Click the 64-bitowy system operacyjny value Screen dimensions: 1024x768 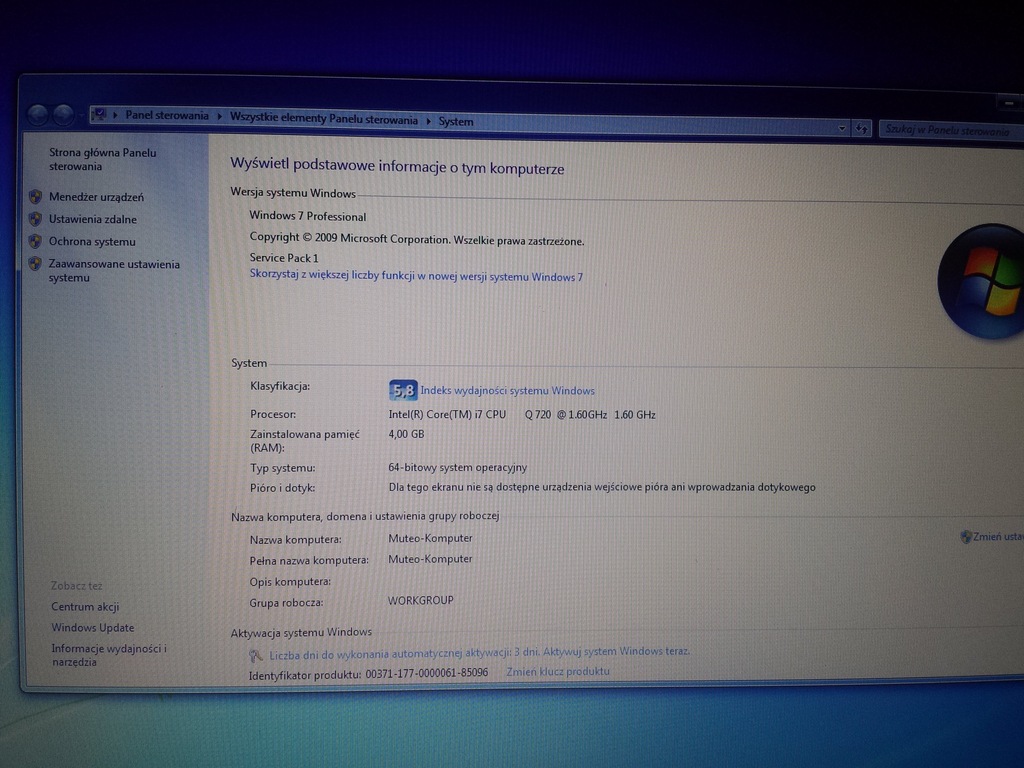coord(458,468)
